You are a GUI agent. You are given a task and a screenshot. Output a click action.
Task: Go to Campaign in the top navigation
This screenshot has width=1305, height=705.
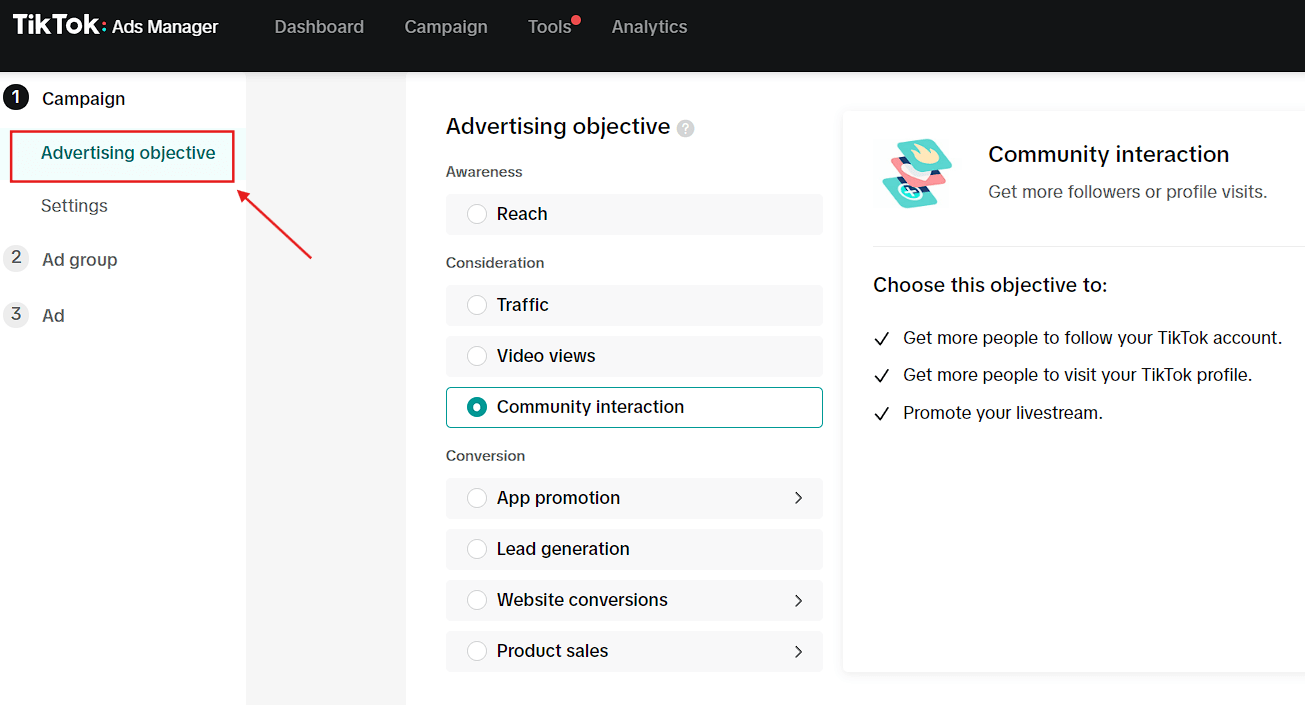(x=446, y=27)
